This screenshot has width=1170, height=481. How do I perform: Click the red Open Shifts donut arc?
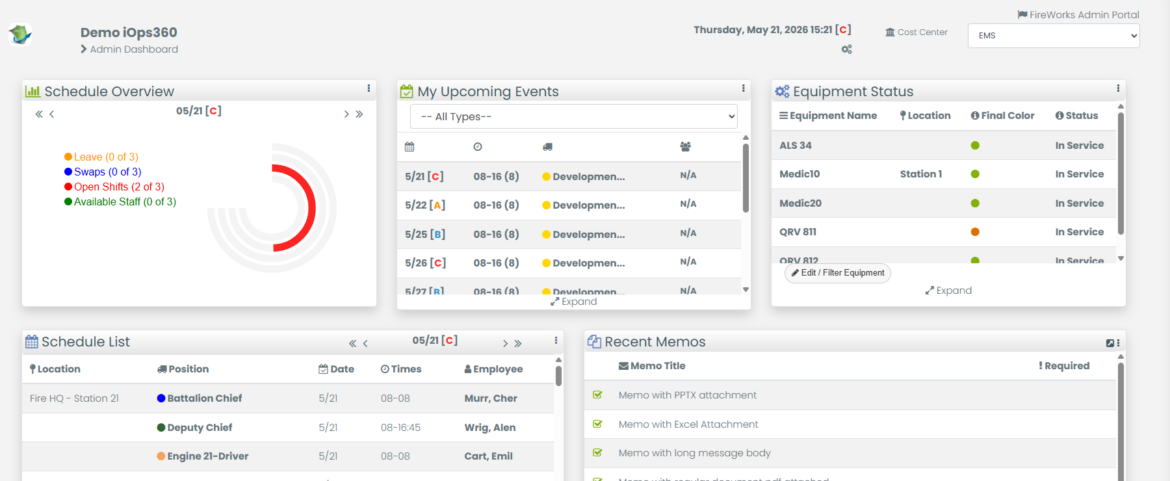pyautogui.click(x=310, y=207)
